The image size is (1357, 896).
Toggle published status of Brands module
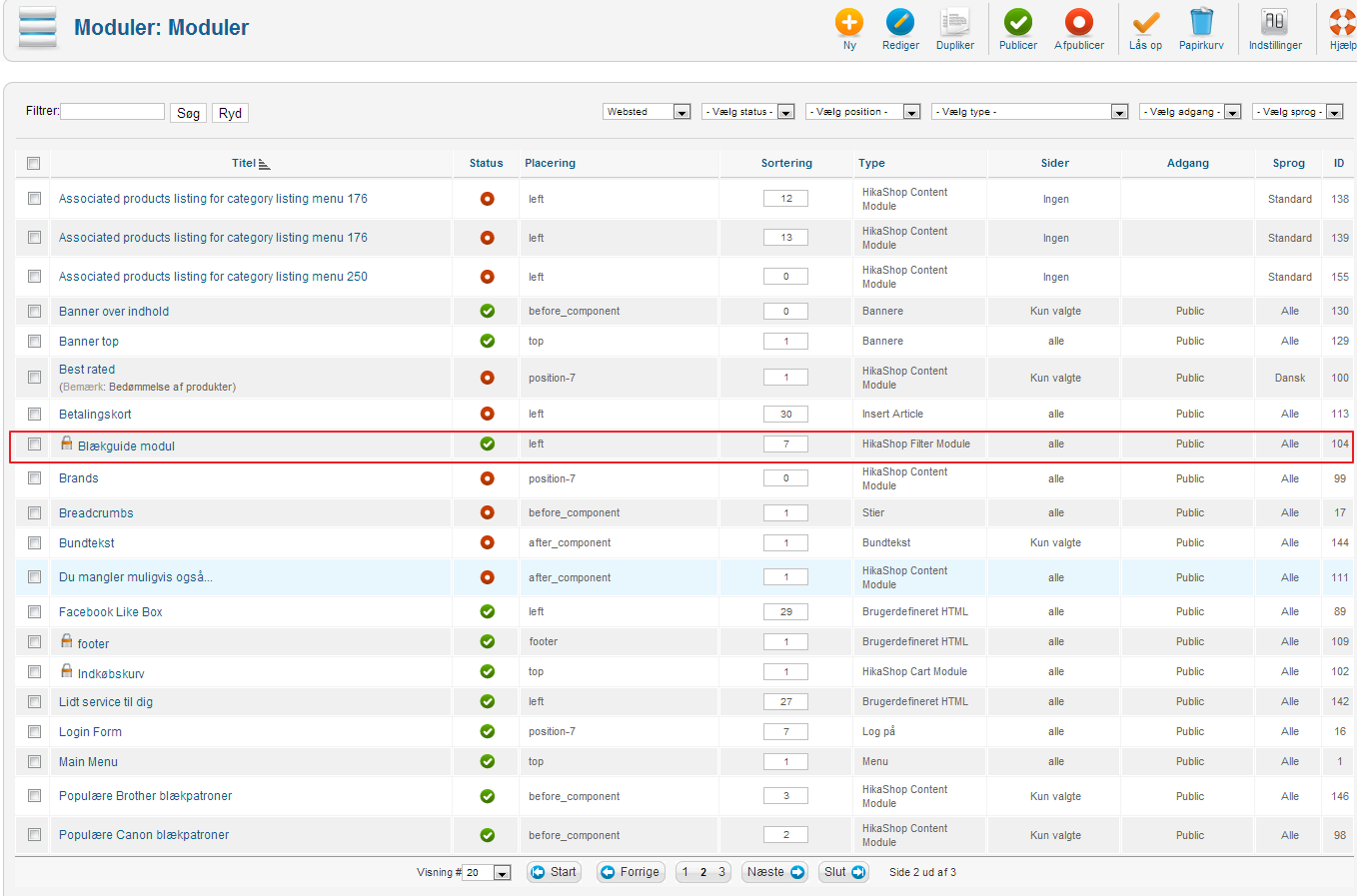point(487,478)
